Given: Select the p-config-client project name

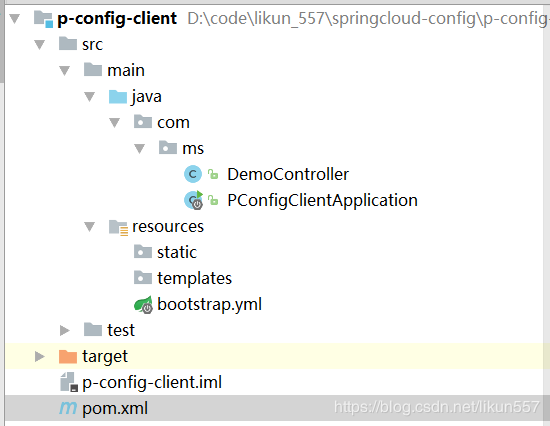Looking at the screenshot, I should tap(117, 19).
